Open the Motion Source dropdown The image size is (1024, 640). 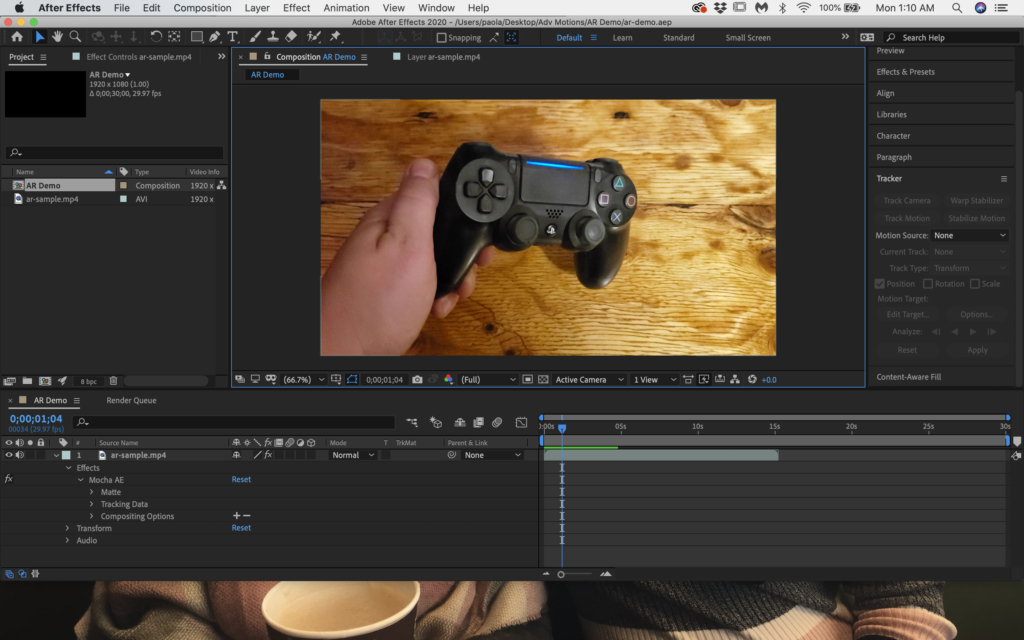(969, 235)
